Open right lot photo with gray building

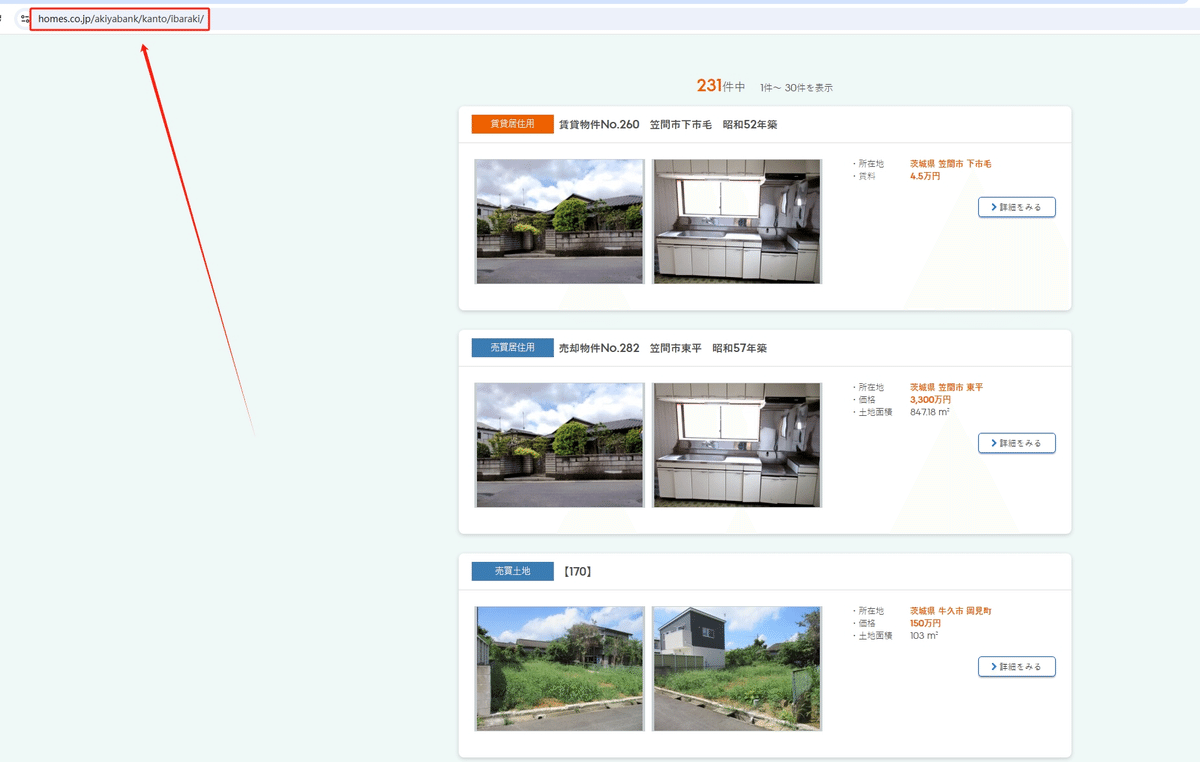pyautogui.click(x=737, y=668)
